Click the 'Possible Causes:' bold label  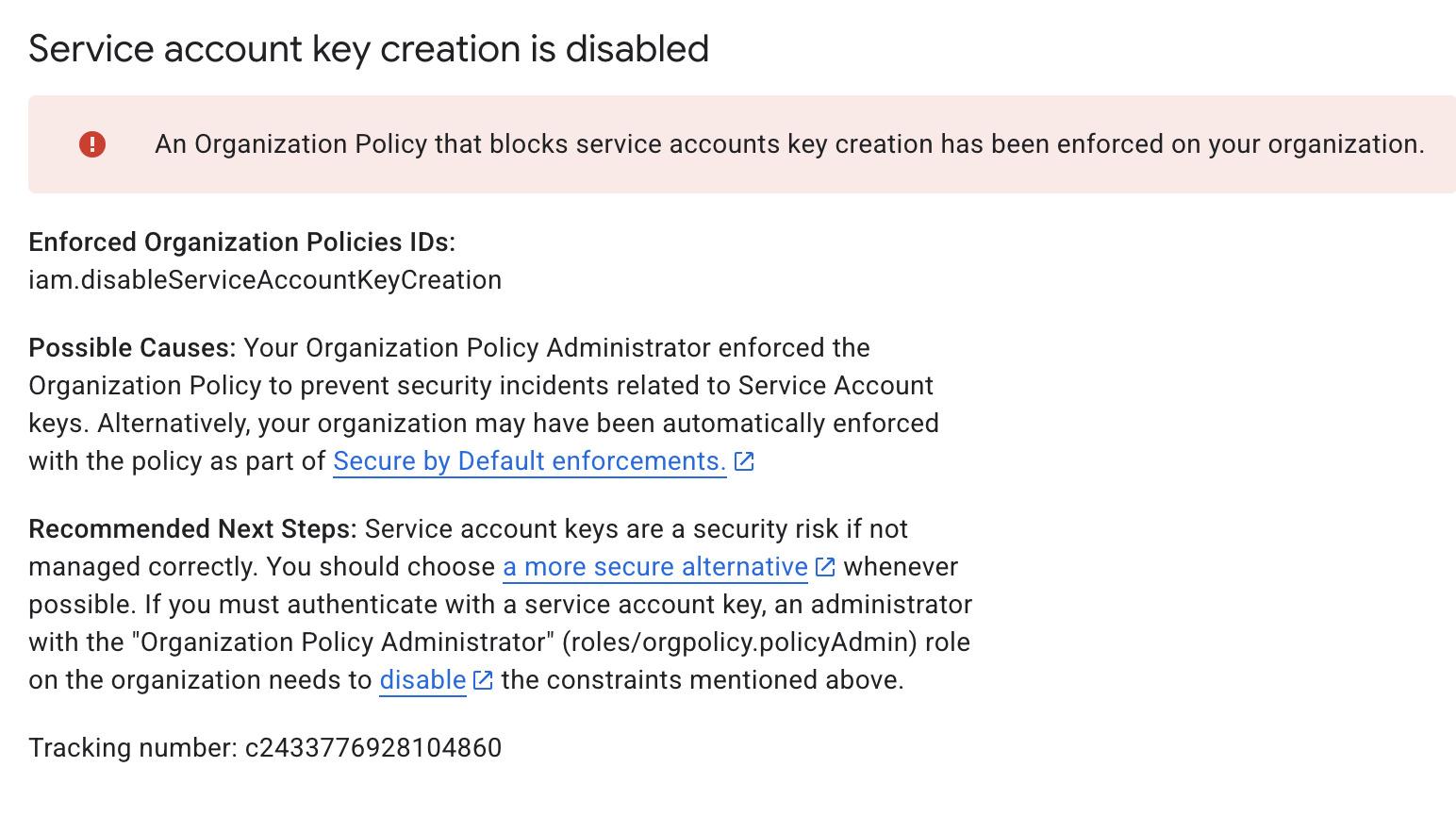pyautogui.click(x=132, y=348)
